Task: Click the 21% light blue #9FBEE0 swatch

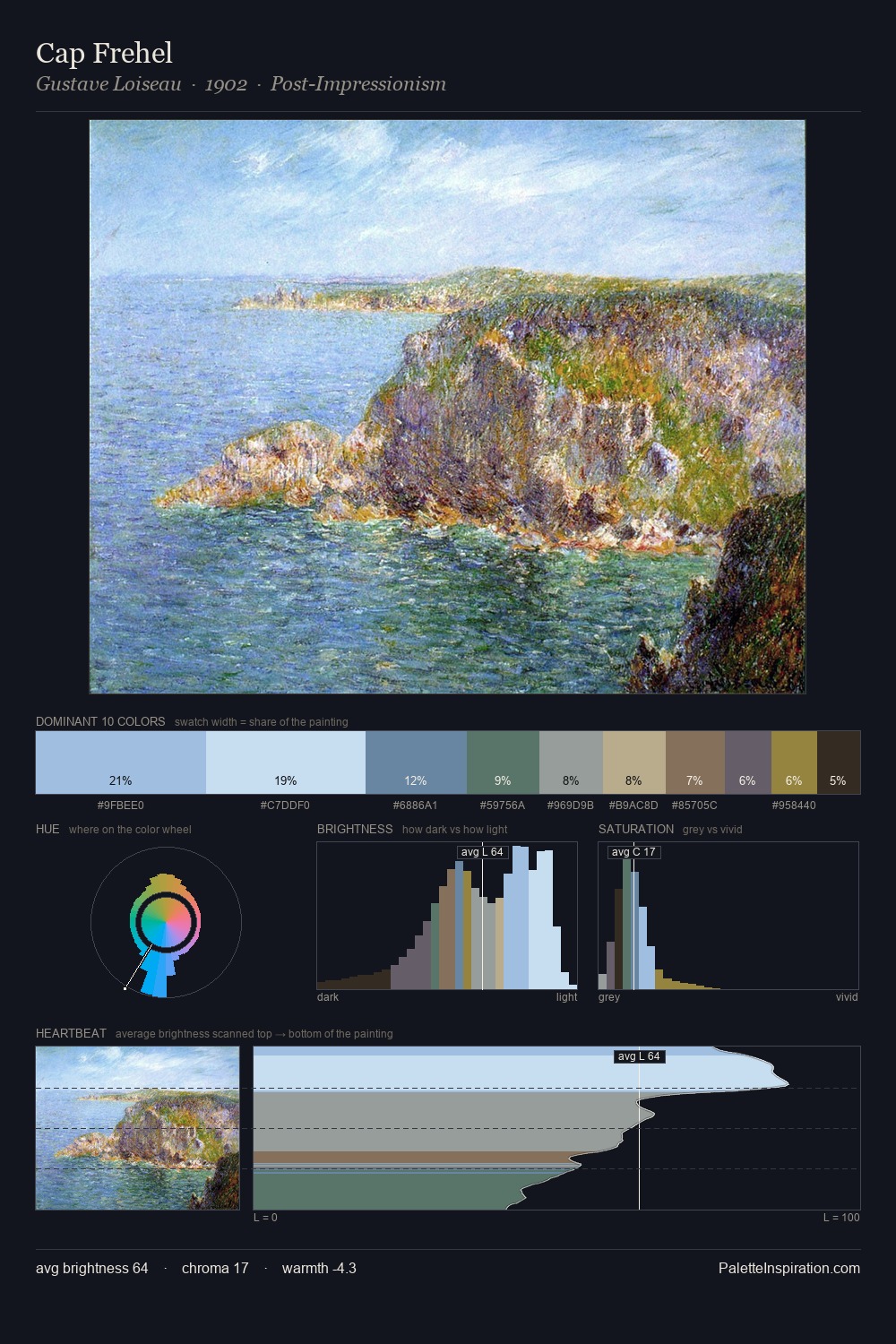Action: pos(121,762)
